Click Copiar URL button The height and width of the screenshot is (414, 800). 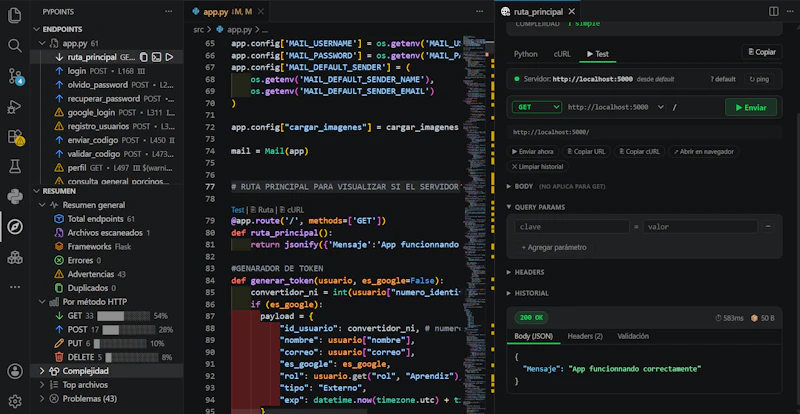586,152
